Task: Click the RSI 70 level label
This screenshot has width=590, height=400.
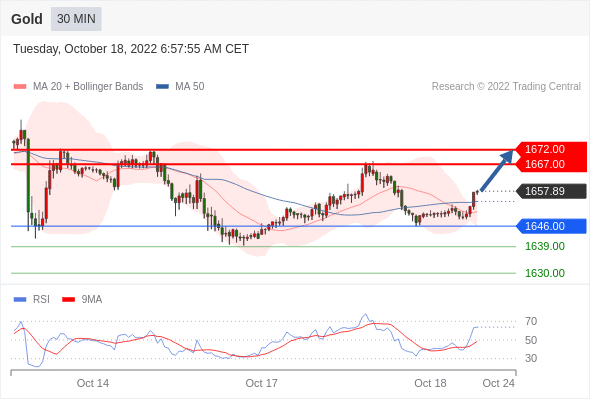Action: (531, 321)
